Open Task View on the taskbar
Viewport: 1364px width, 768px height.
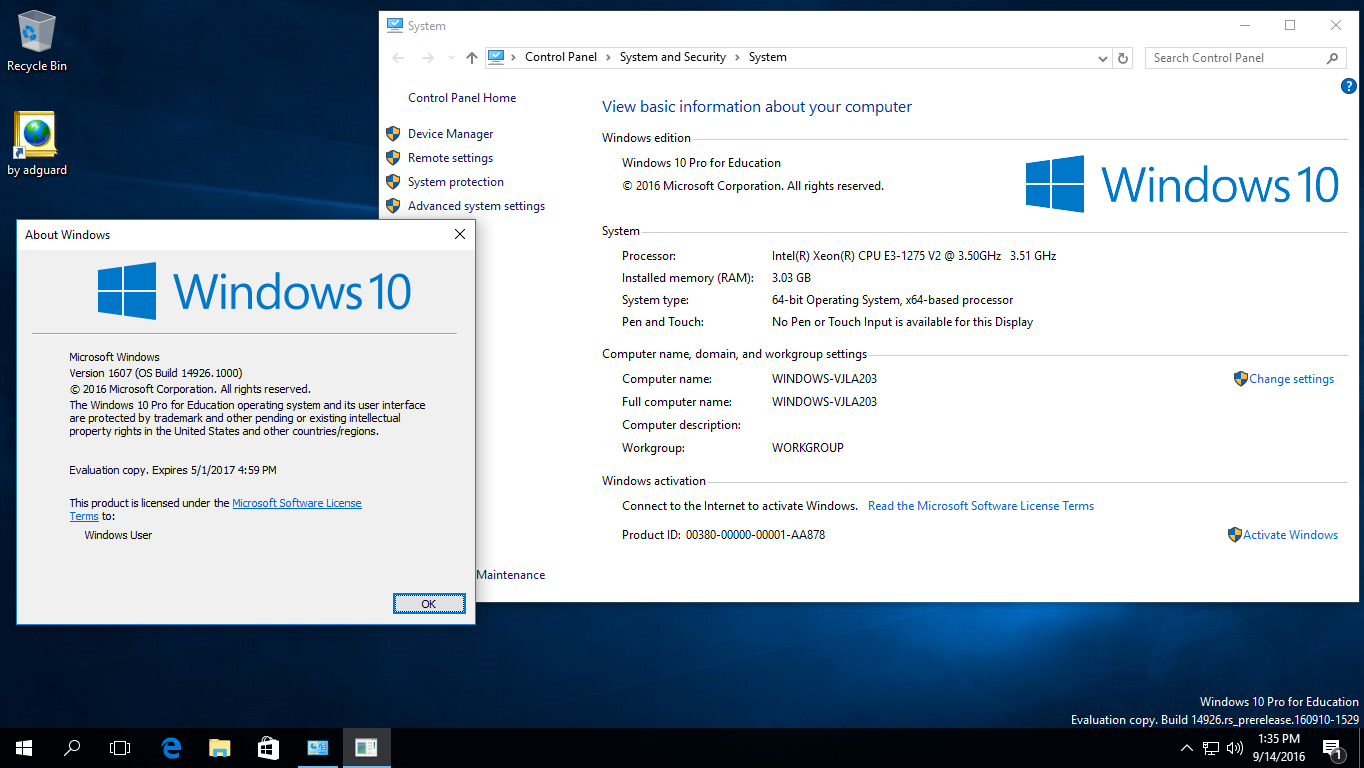pos(120,747)
